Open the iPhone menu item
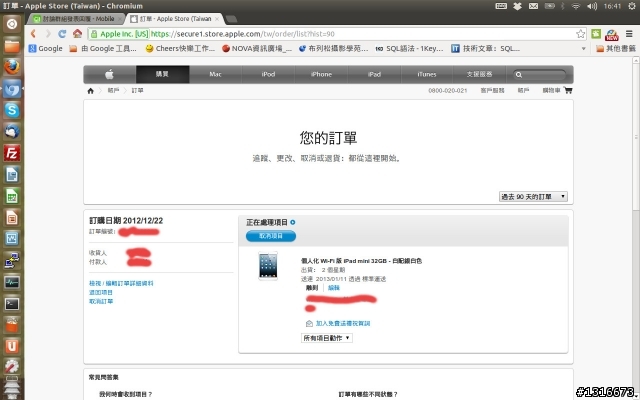This screenshot has width=640, height=400. pyautogui.click(x=321, y=74)
